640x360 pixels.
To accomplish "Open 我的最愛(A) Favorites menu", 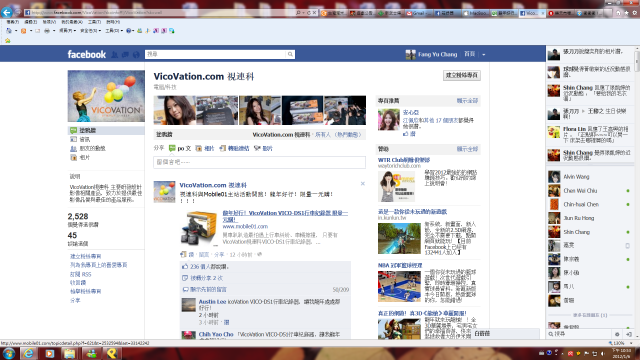I will click(71, 22).
